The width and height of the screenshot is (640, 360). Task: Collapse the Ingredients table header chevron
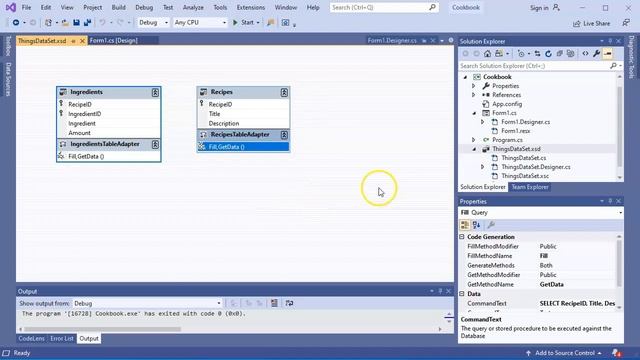(155, 93)
